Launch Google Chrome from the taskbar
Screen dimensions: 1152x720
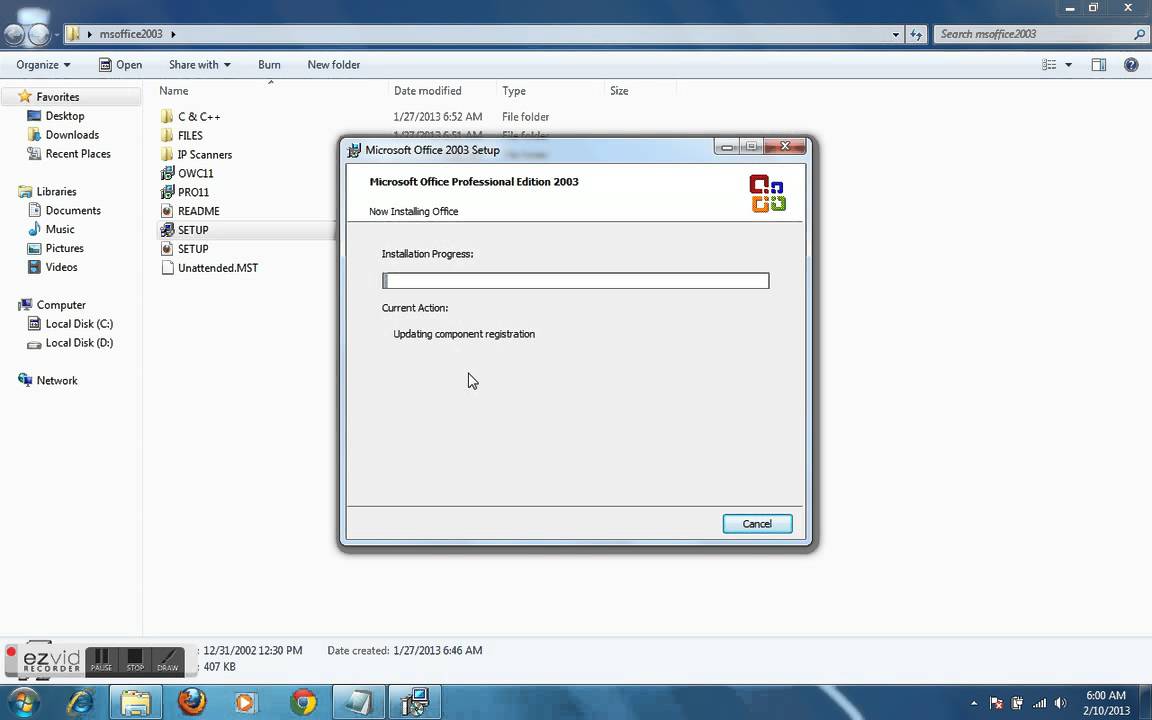[x=303, y=702]
